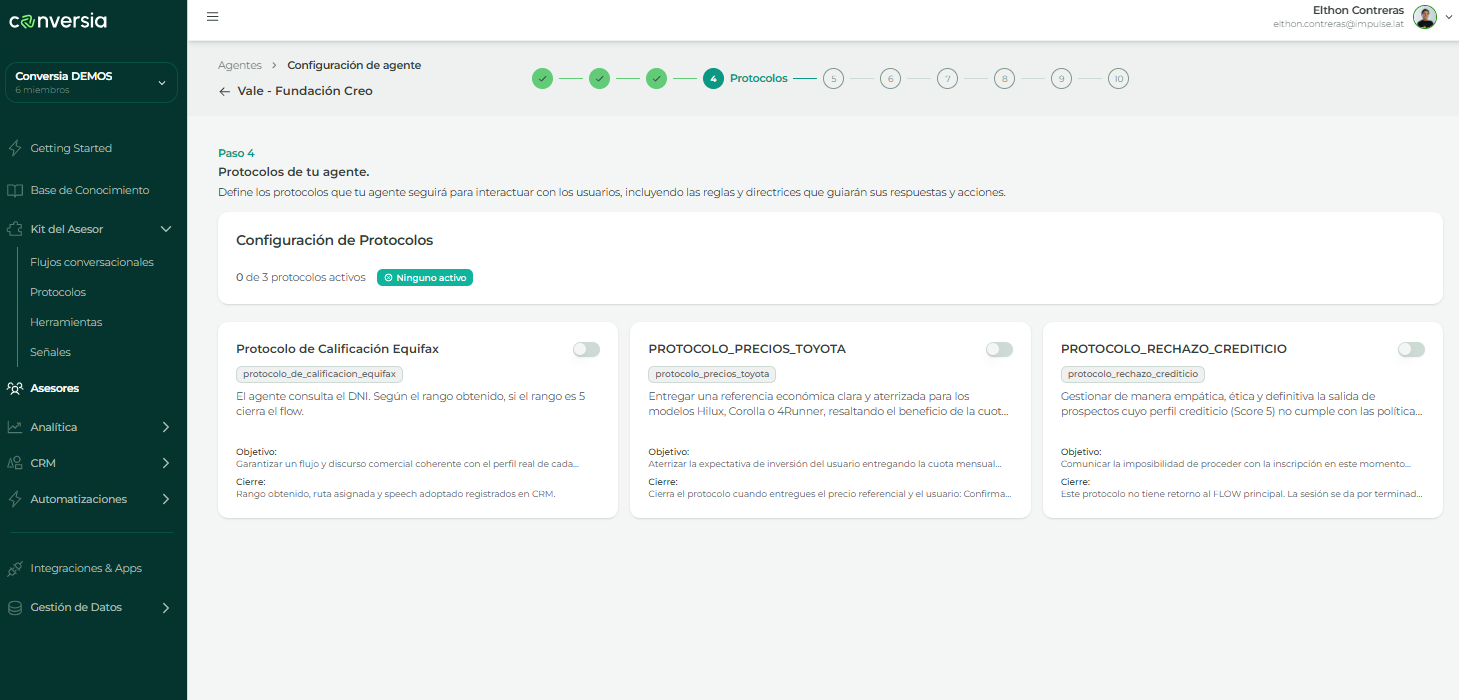Select Herramientas from the sidebar
This screenshot has width=1459, height=700.
tap(66, 322)
